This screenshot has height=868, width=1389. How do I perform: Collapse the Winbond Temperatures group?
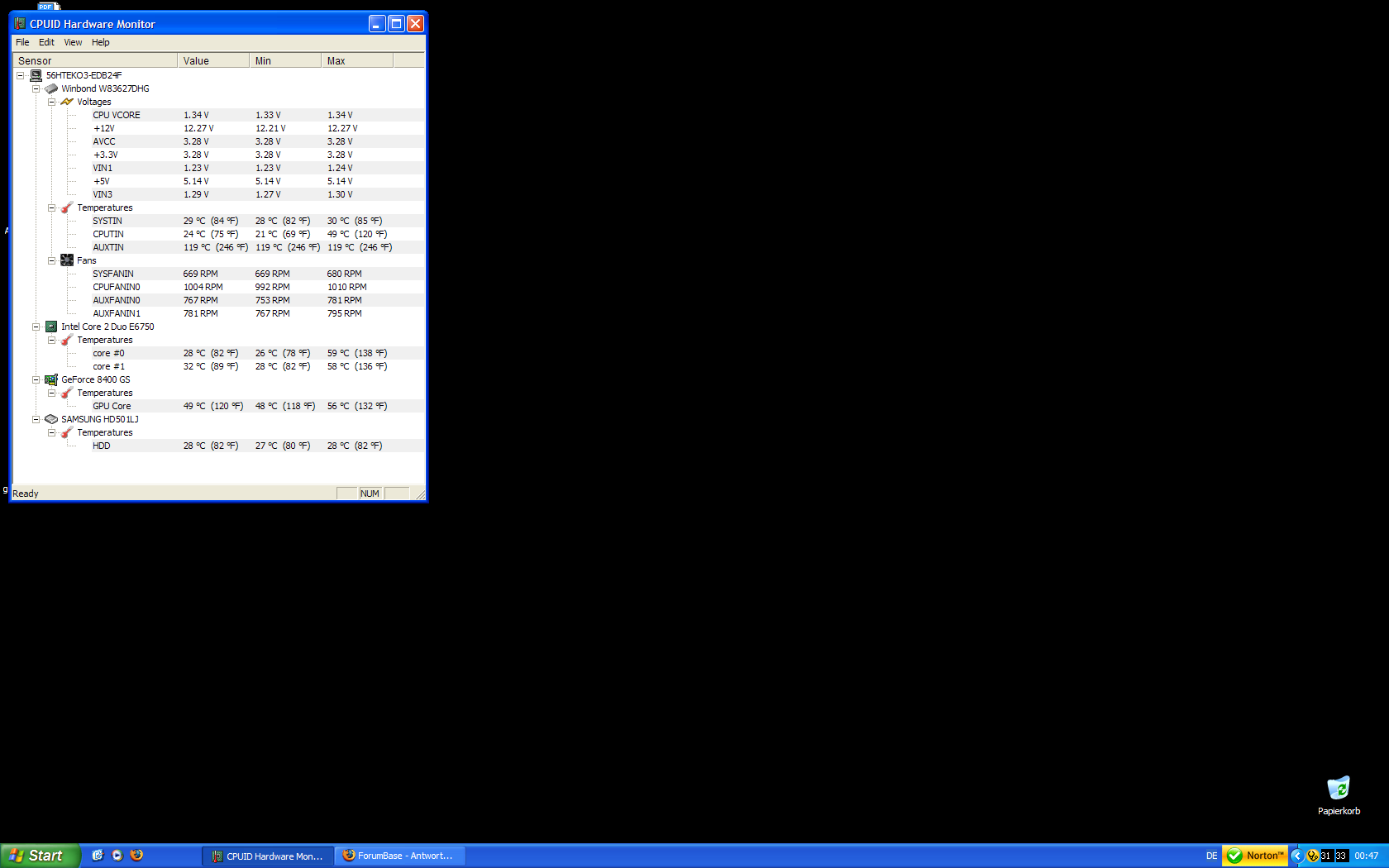(x=52, y=207)
